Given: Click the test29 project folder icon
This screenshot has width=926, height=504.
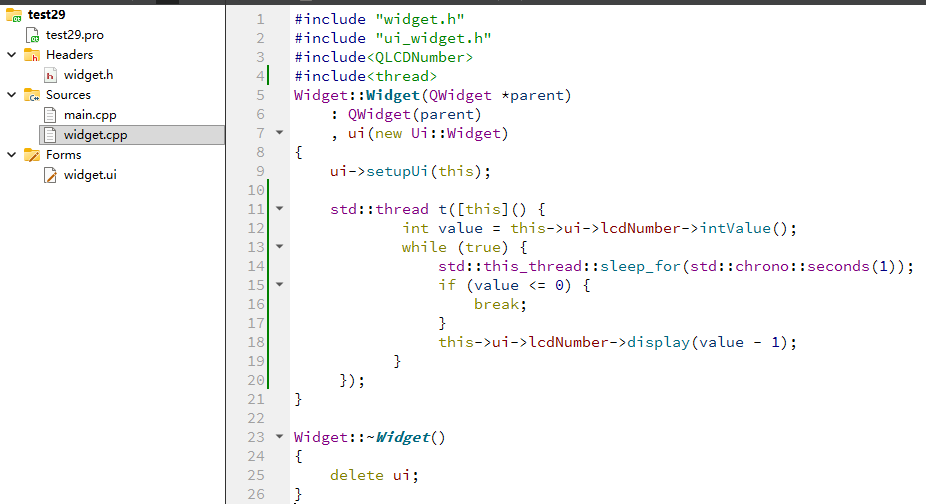Looking at the screenshot, I should coord(14,15).
